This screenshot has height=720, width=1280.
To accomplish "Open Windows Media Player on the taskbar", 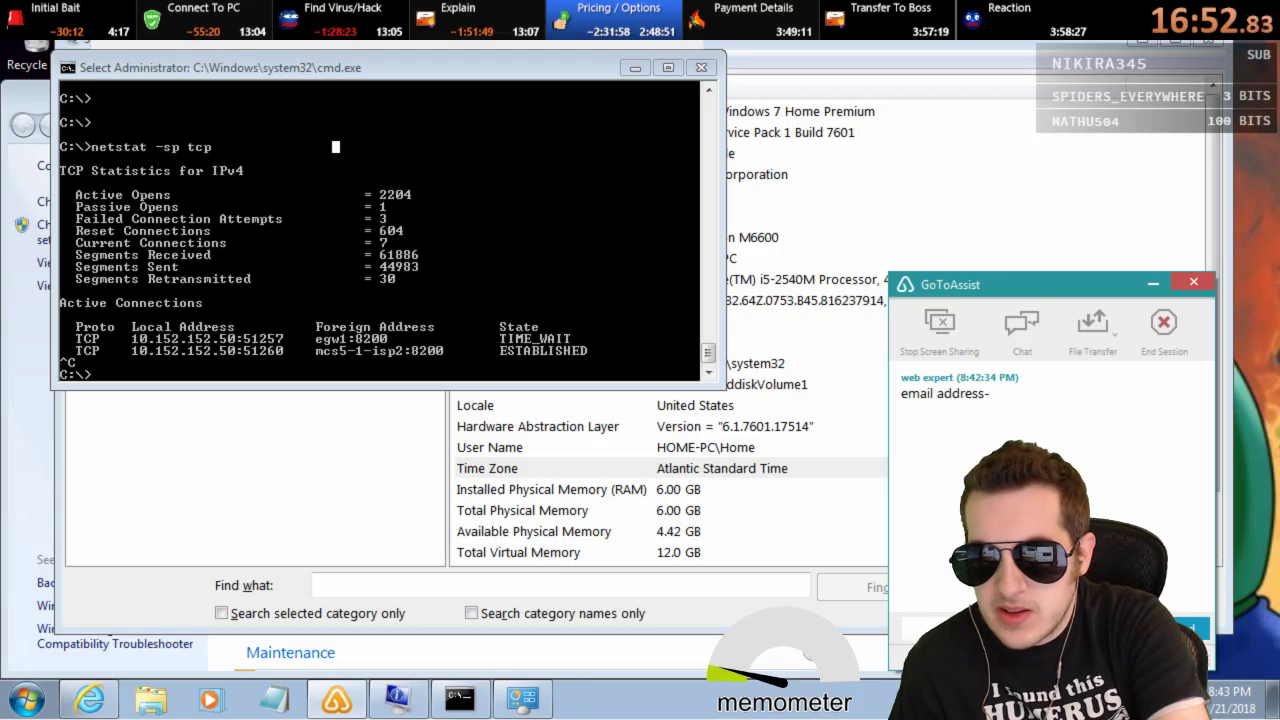I will coord(211,698).
